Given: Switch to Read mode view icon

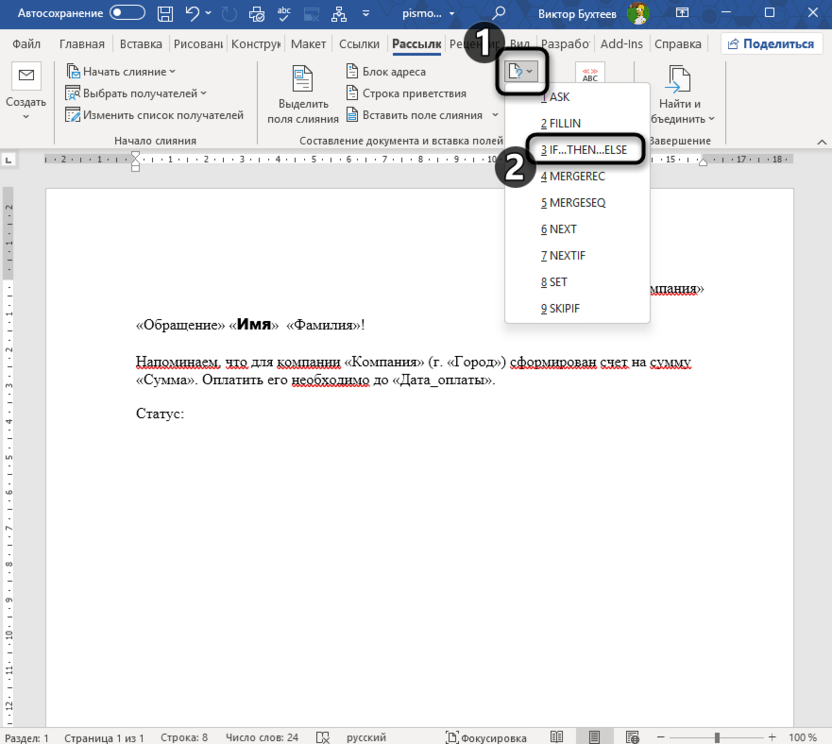Looking at the screenshot, I should [557, 737].
